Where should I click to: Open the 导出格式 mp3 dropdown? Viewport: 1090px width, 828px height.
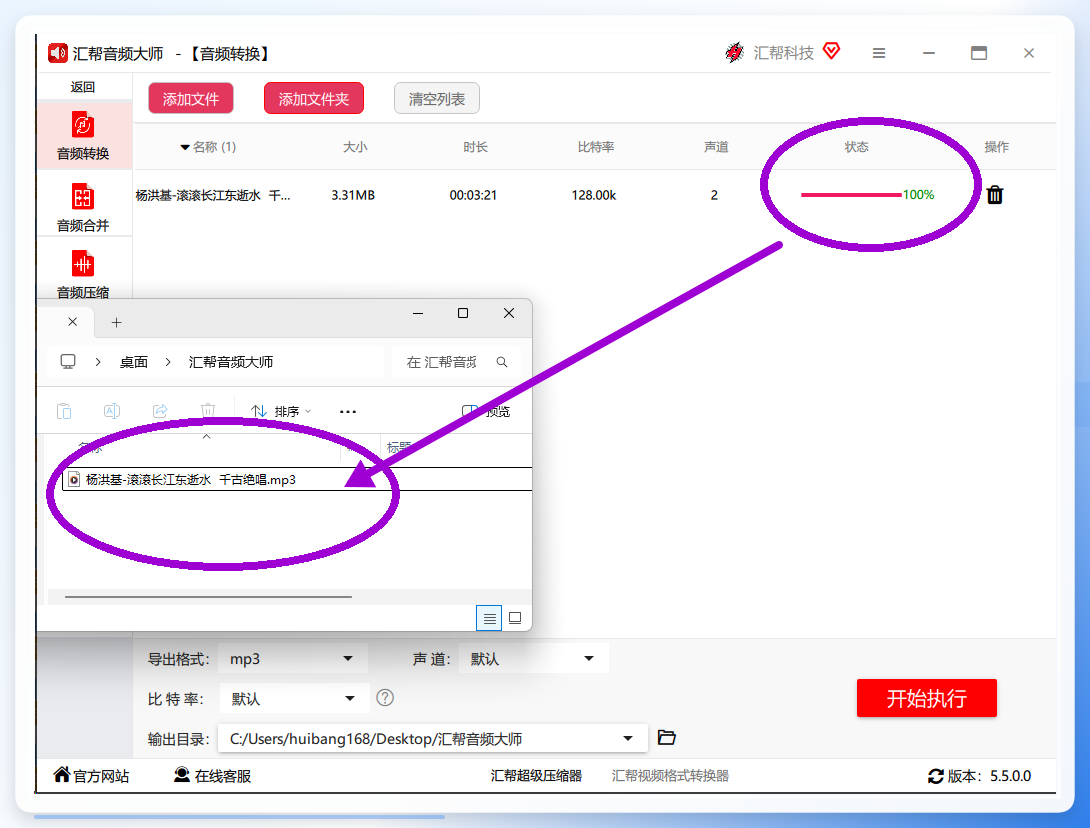[x=293, y=658]
